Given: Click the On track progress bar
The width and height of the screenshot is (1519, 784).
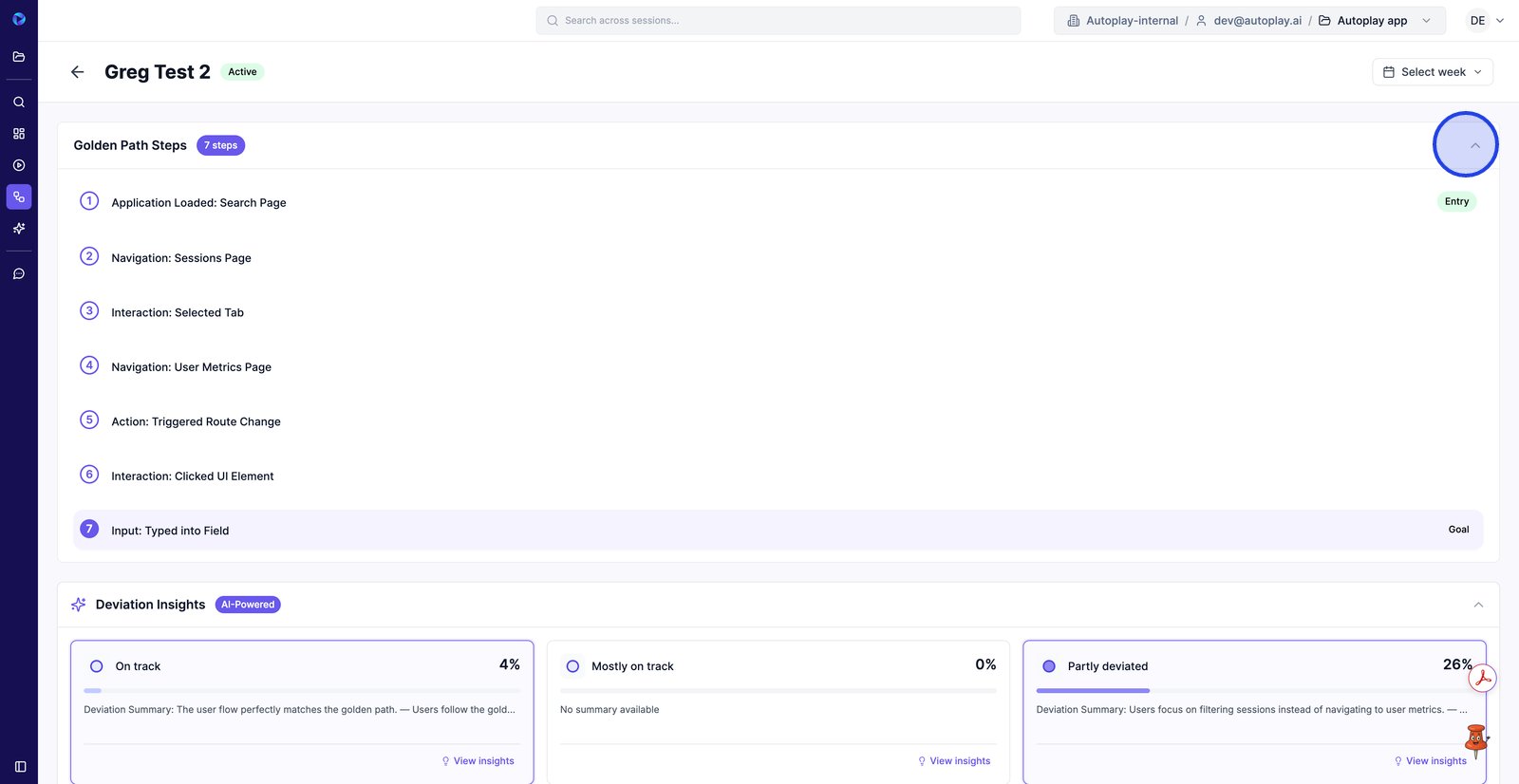Looking at the screenshot, I should click(302, 690).
